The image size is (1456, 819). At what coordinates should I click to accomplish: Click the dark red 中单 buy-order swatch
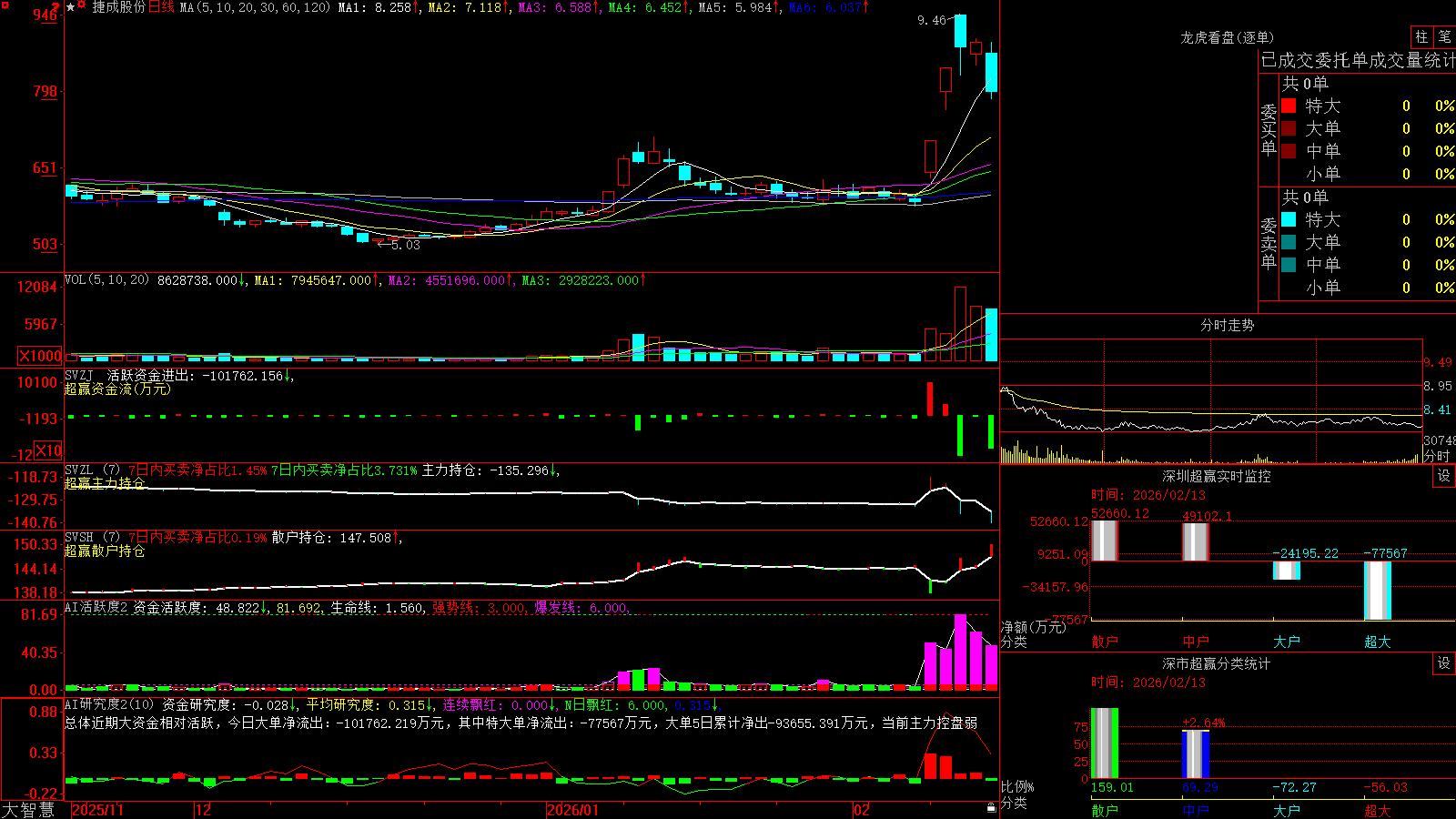pyautogui.click(x=1289, y=151)
